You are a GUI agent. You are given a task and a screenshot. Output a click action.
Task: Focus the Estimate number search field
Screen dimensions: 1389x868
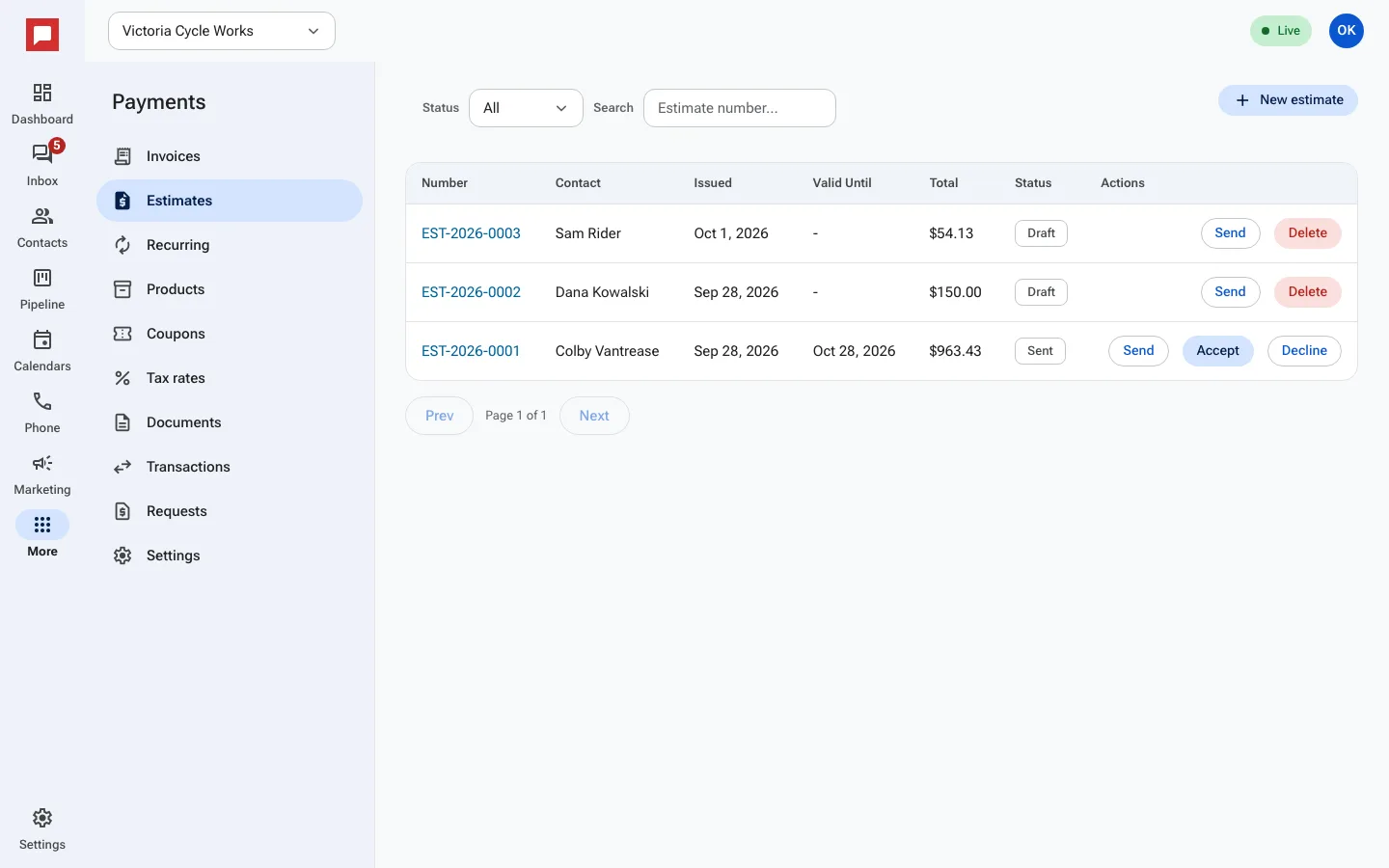pyautogui.click(x=740, y=108)
